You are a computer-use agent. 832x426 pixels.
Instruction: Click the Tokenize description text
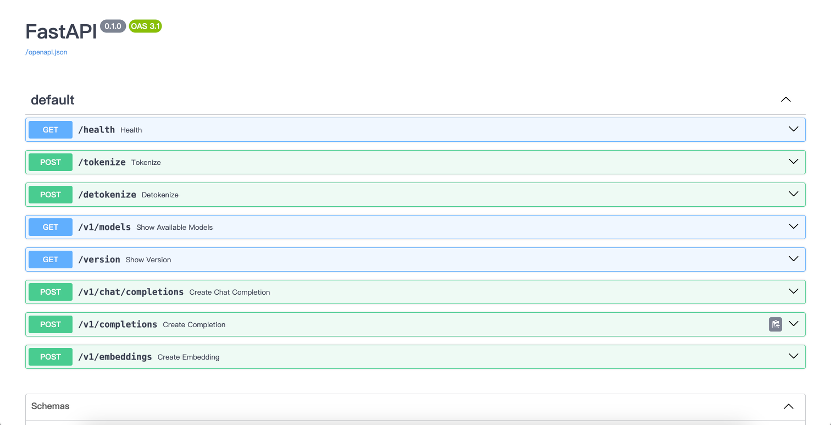[x=146, y=163]
